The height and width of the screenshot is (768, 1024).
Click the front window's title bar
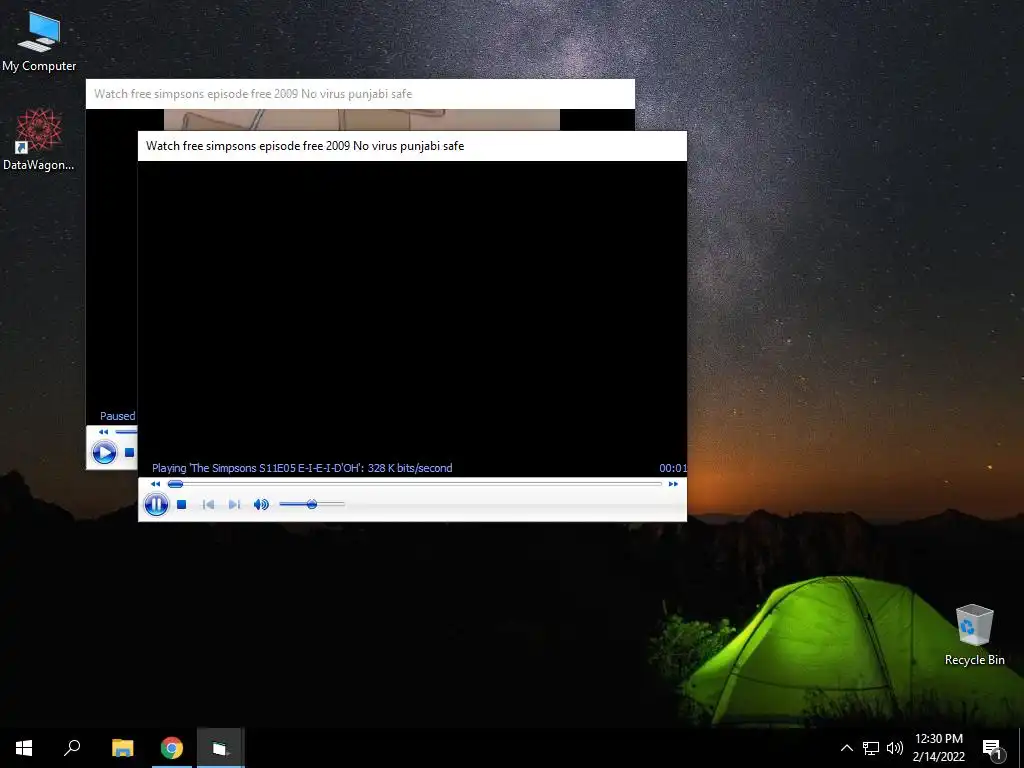tap(412, 146)
